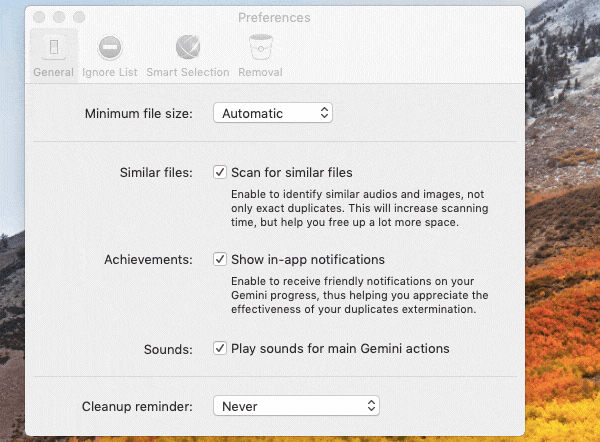Viewport: 600px width, 442px height.
Task: Click the 'Minimum file size:' label
Action: tap(139, 114)
